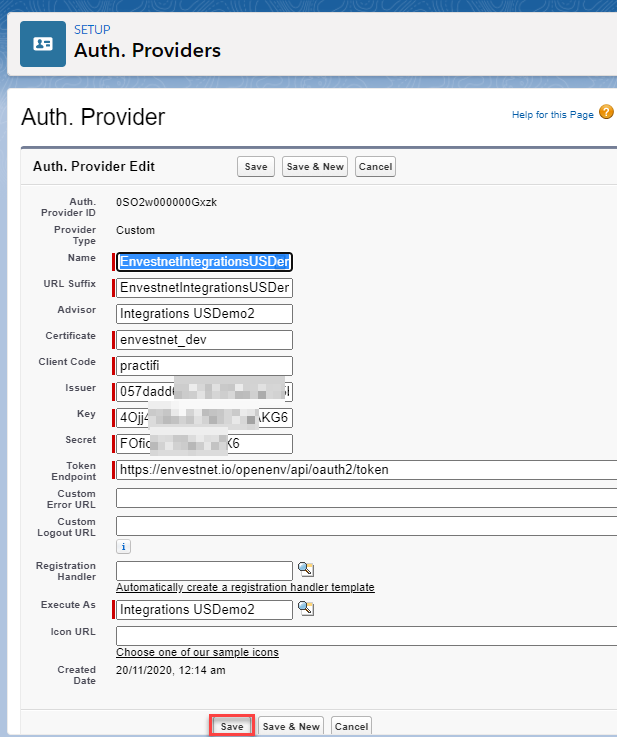
Task: Select the Auth. Provider ID value 0SO2w000000Gxzk
Action: 166,203
